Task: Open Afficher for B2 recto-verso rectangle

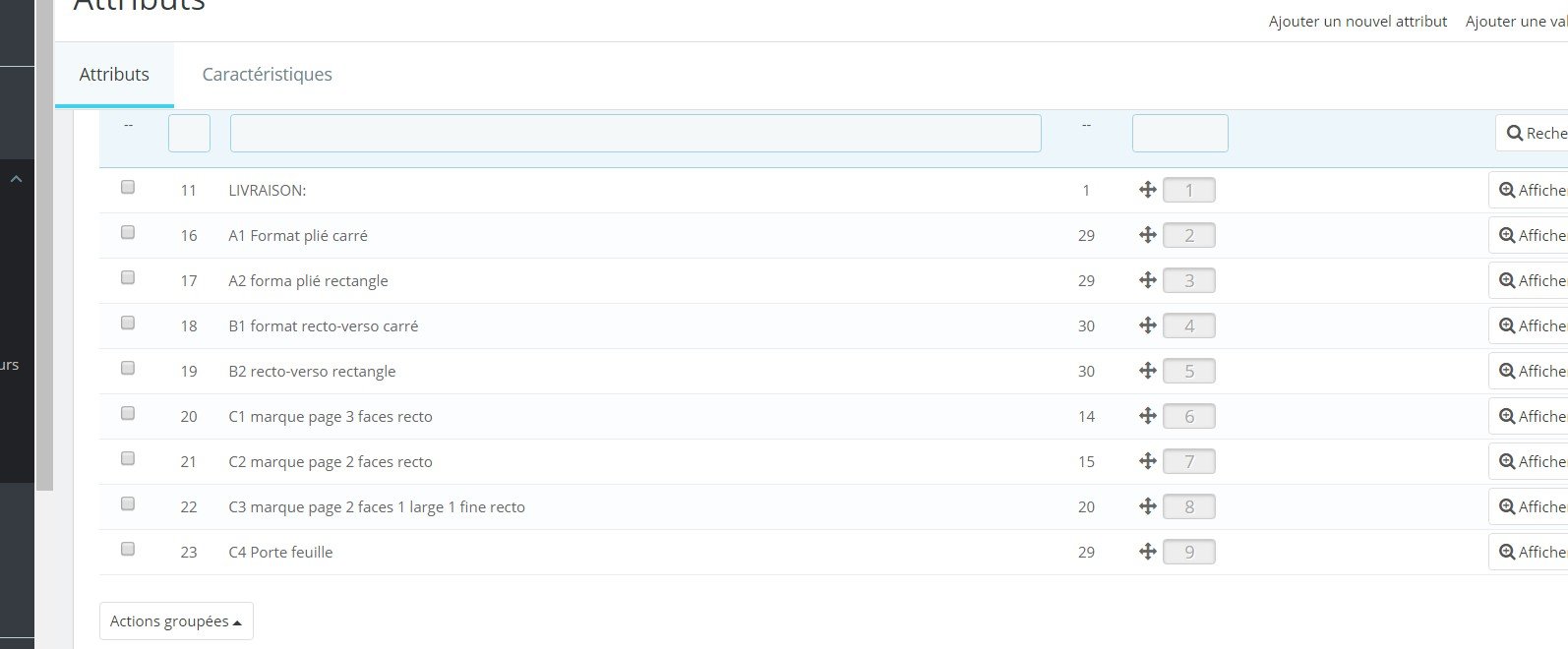Action: 1530,371
